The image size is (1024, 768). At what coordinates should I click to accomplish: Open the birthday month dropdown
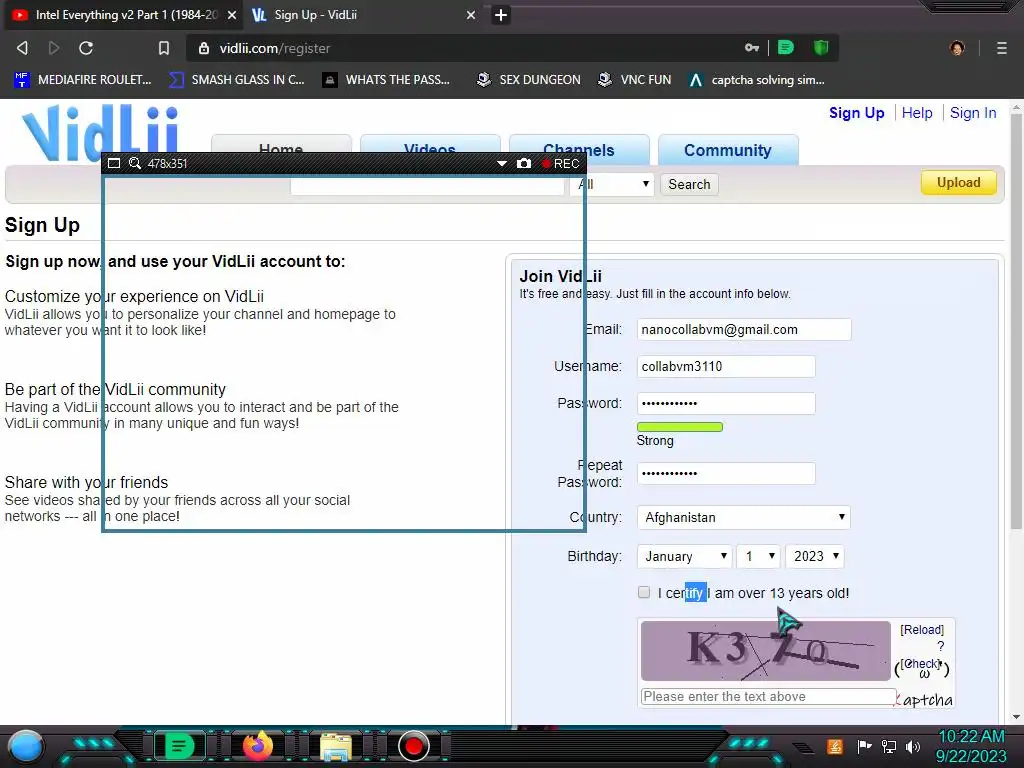click(x=684, y=556)
